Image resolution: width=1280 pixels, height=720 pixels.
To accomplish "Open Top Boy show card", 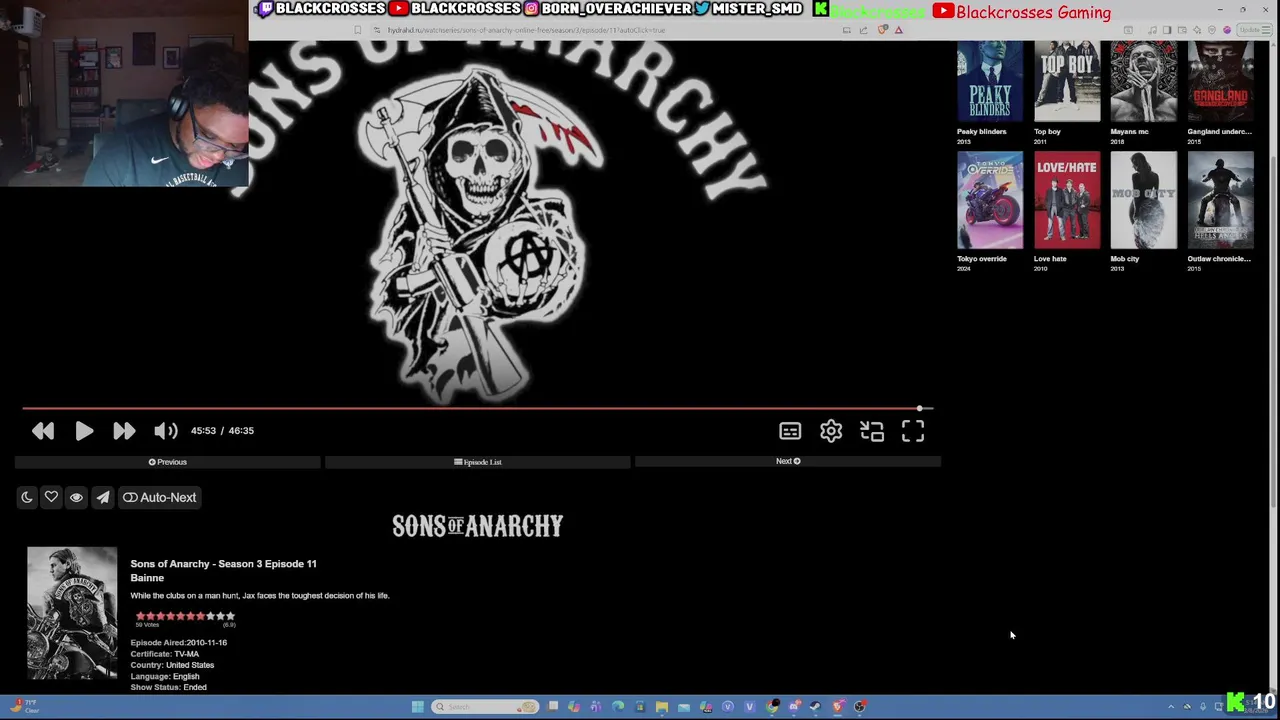I will pos(1067,81).
